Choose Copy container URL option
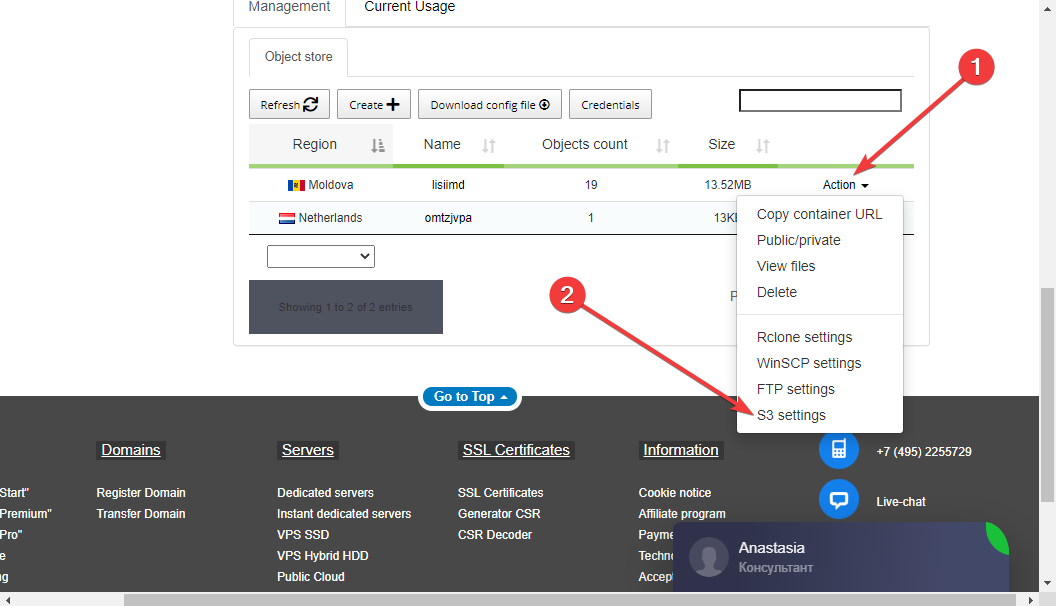This screenshot has width=1056, height=606. click(x=819, y=214)
